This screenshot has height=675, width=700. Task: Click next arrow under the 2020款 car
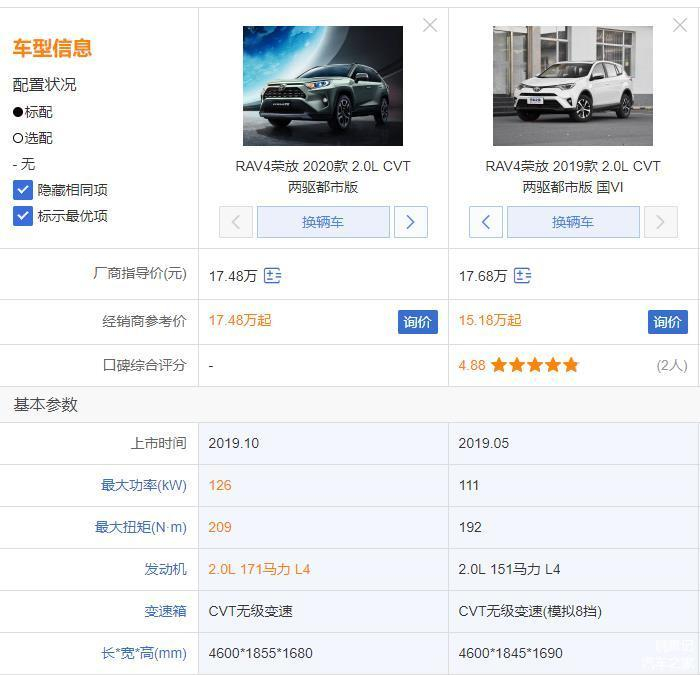(x=411, y=222)
